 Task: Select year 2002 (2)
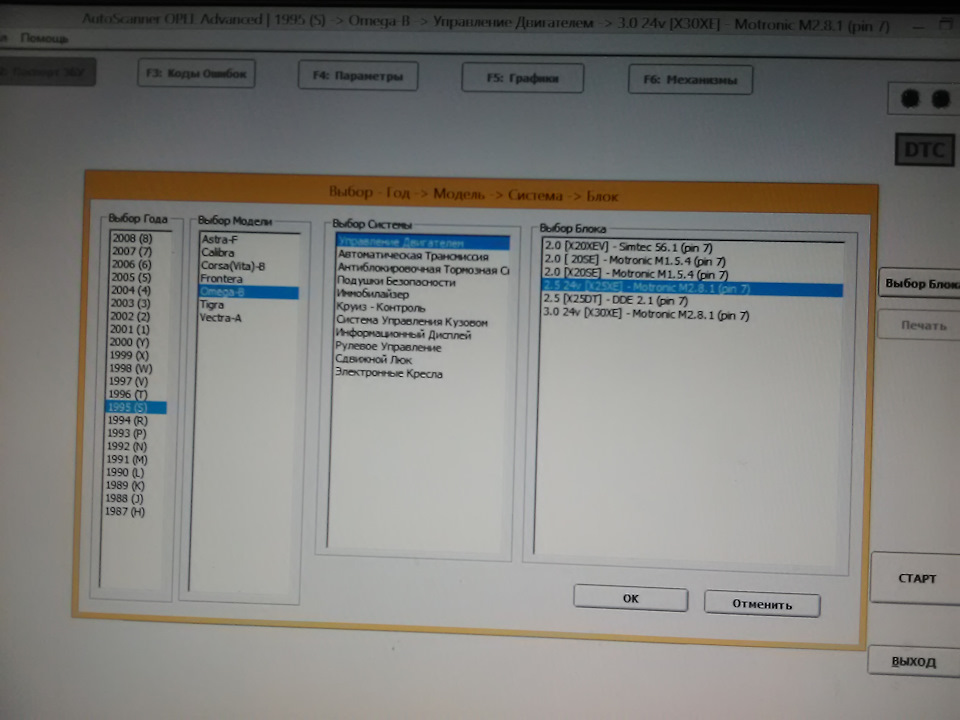129,316
